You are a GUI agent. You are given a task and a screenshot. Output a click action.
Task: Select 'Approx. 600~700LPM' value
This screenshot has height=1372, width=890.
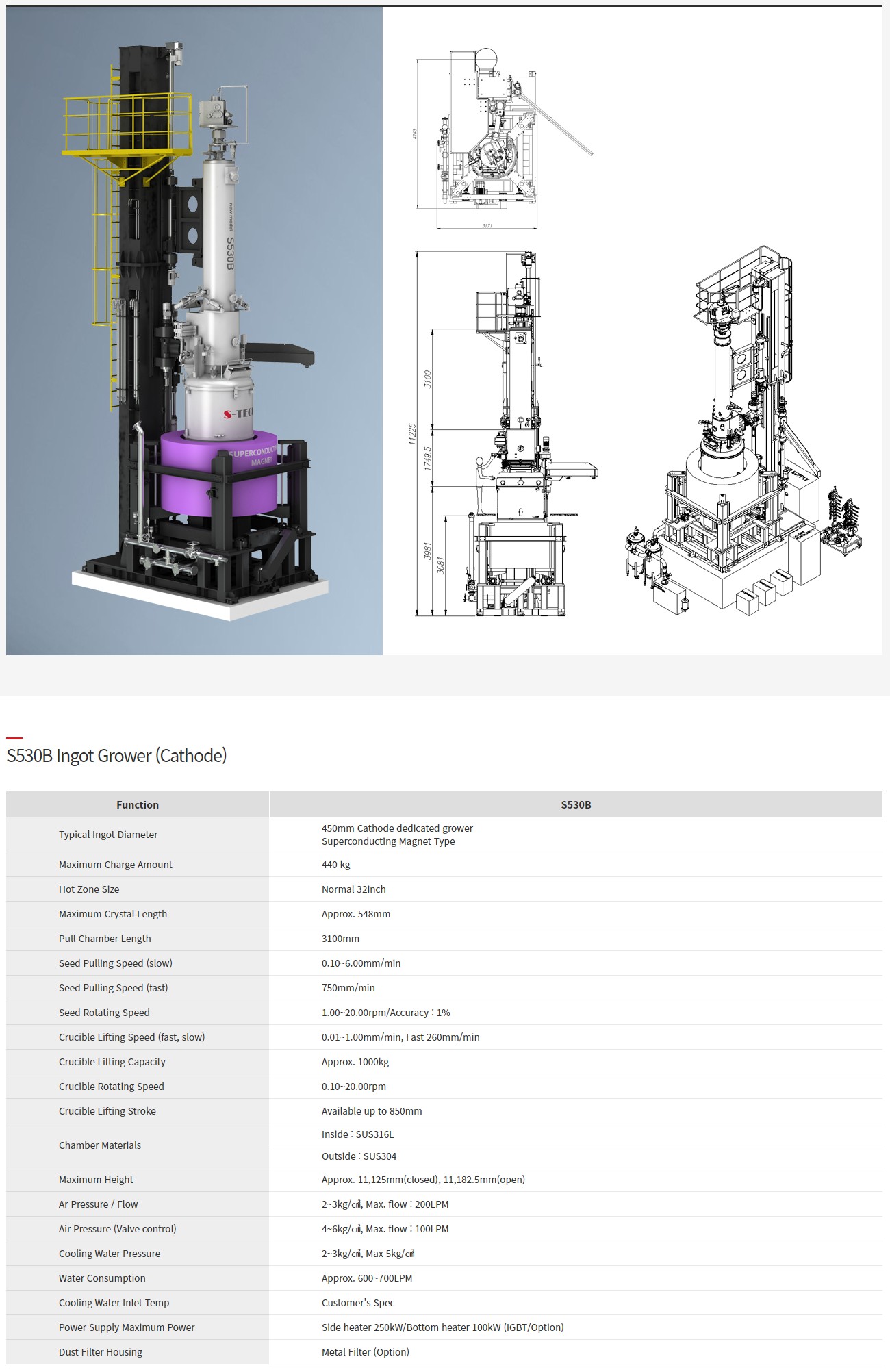click(x=367, y=1278)
